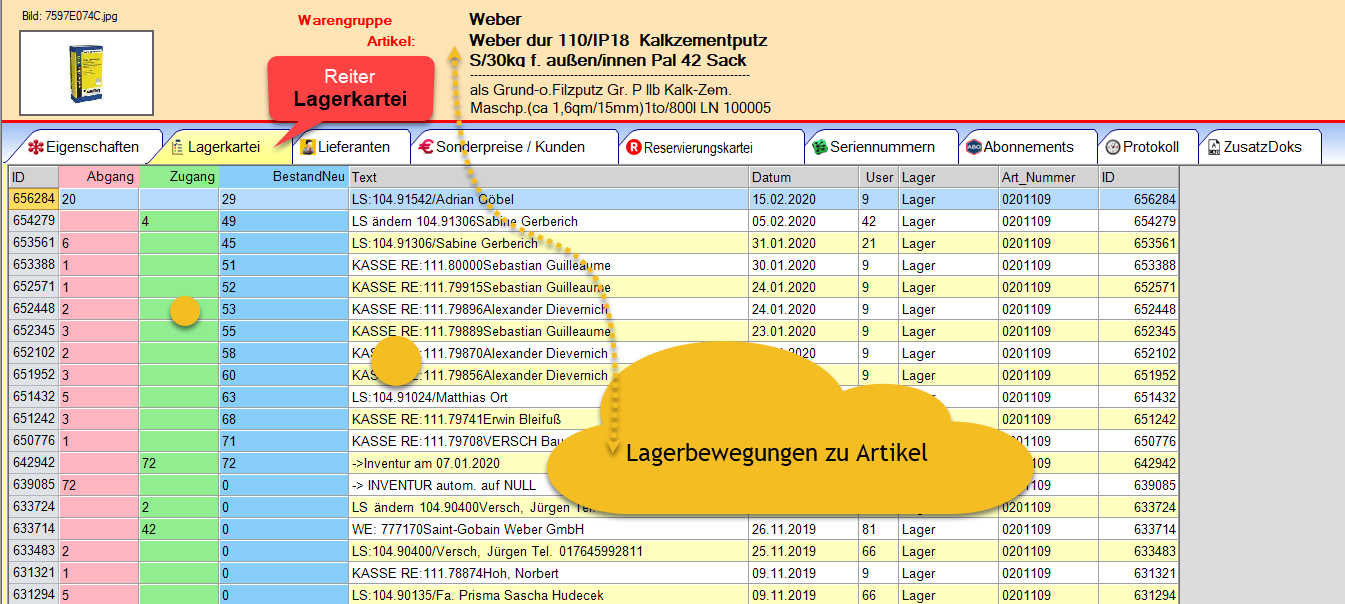This screenshot has width=1345, height=604.
Task: Click the Art_Nummer column header
Action: click(1049, 177)
